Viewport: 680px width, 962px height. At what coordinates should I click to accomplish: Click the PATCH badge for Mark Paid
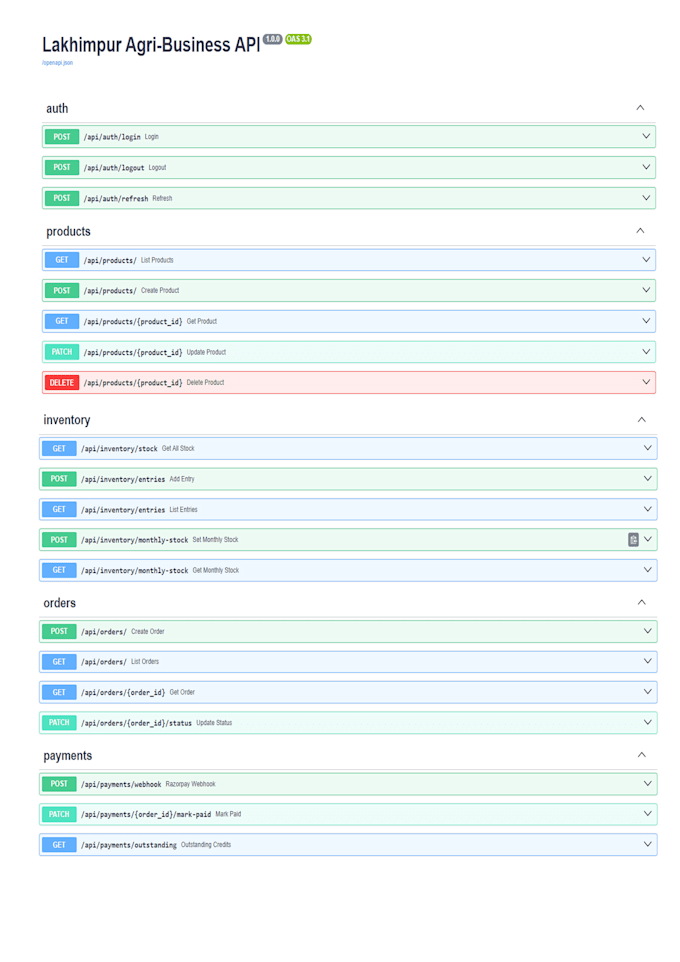59,814
